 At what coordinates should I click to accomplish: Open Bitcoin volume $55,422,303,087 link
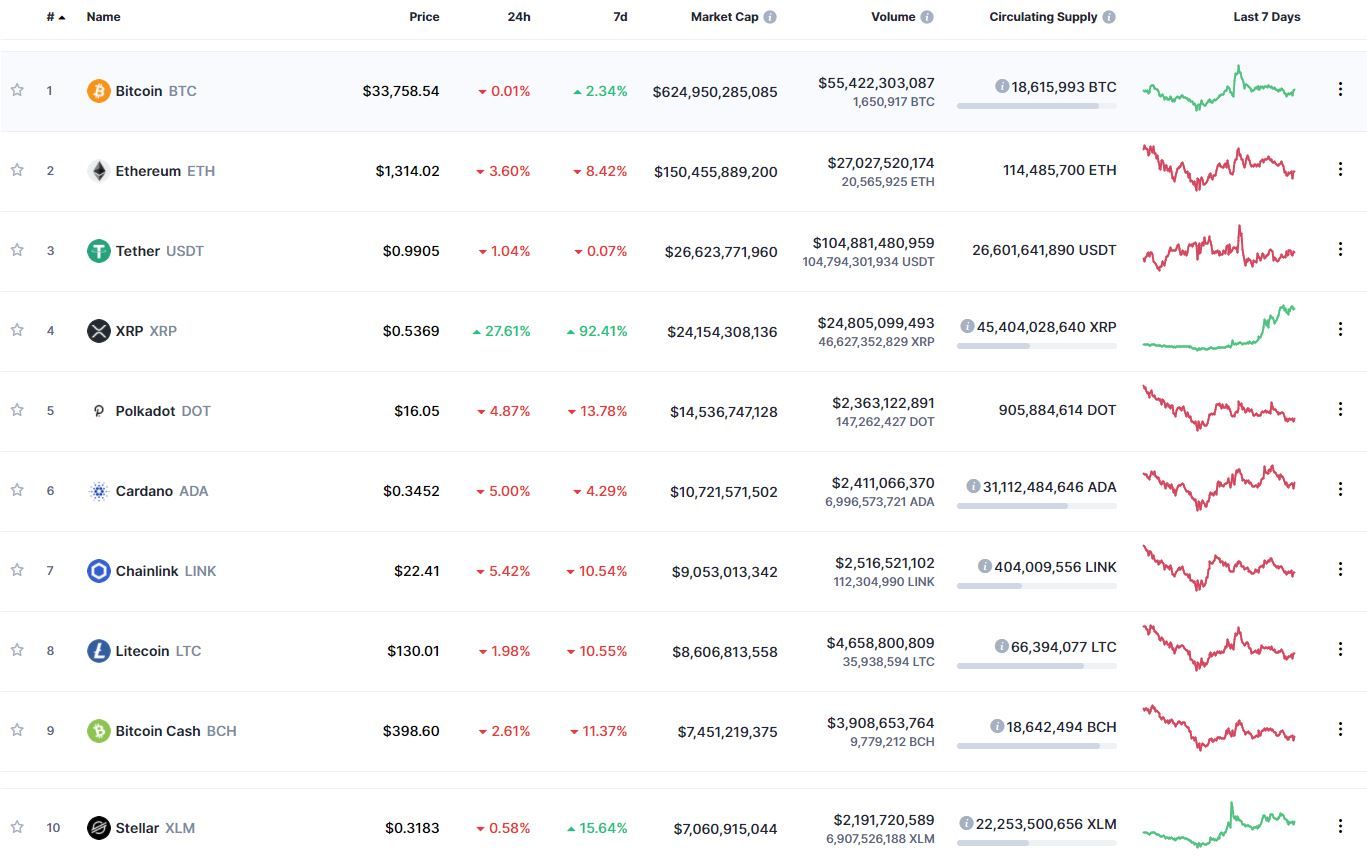pyautogui.click(x=876, y=83)
